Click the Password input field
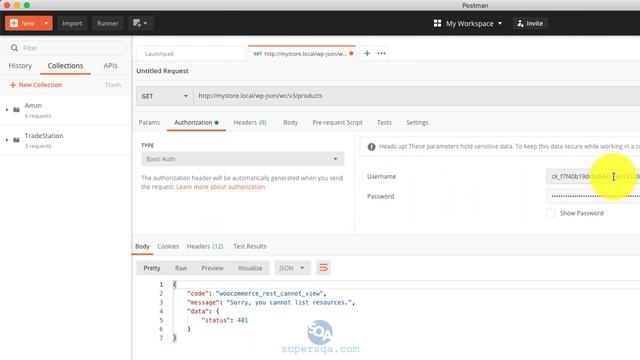Image resolution: width=640 pixels, height=360 pixels. coord(593,196)
